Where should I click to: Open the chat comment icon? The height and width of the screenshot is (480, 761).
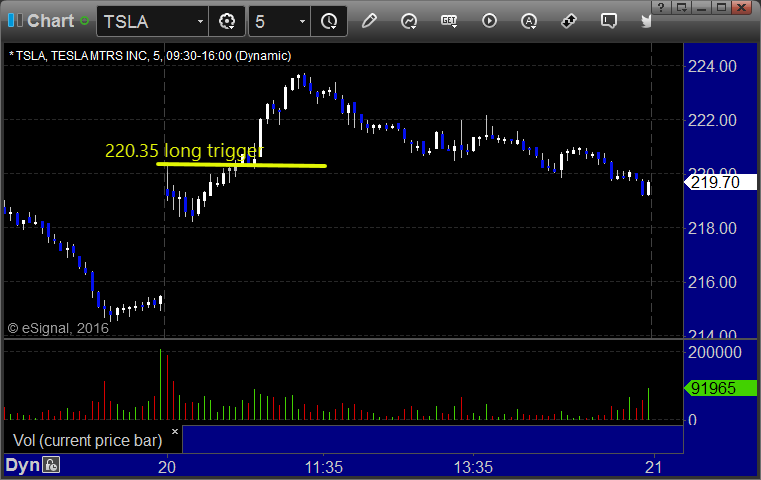[609, 21]
